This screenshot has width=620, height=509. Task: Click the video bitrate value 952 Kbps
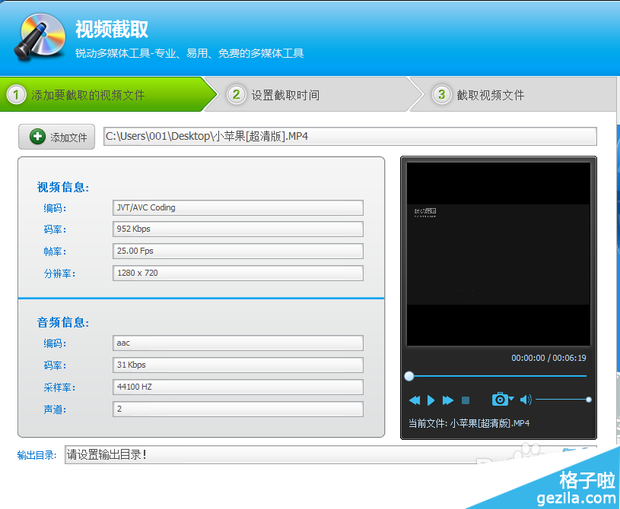tap(238, 229)
